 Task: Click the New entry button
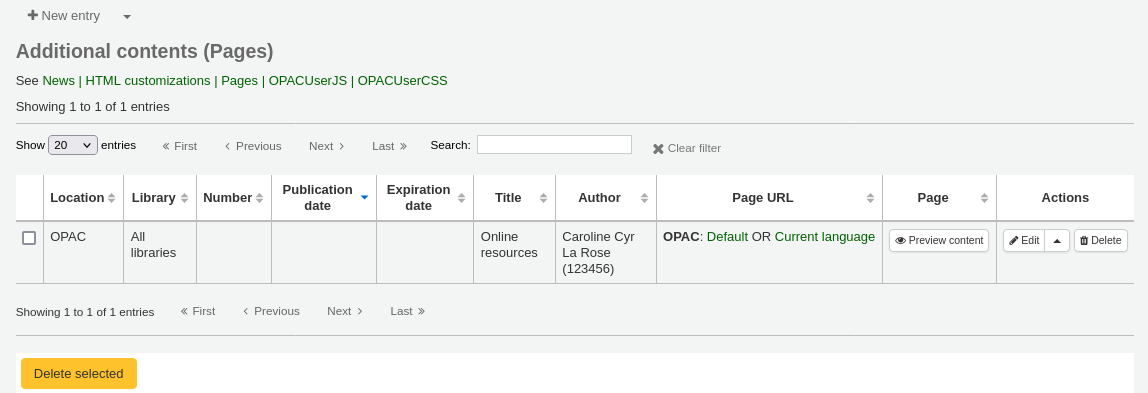point(64,15)
